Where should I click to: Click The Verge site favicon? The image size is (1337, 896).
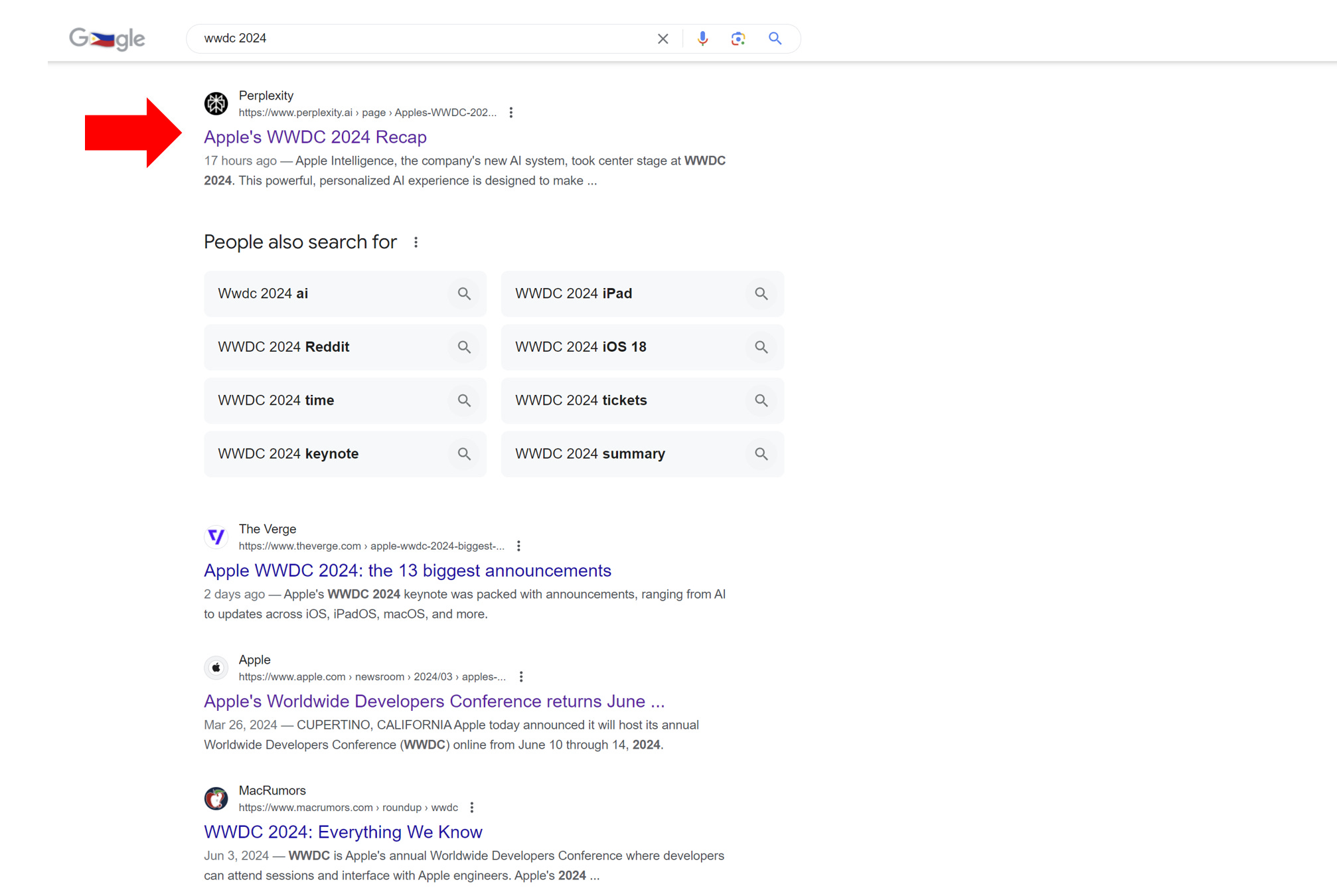(x=216, y=537)
